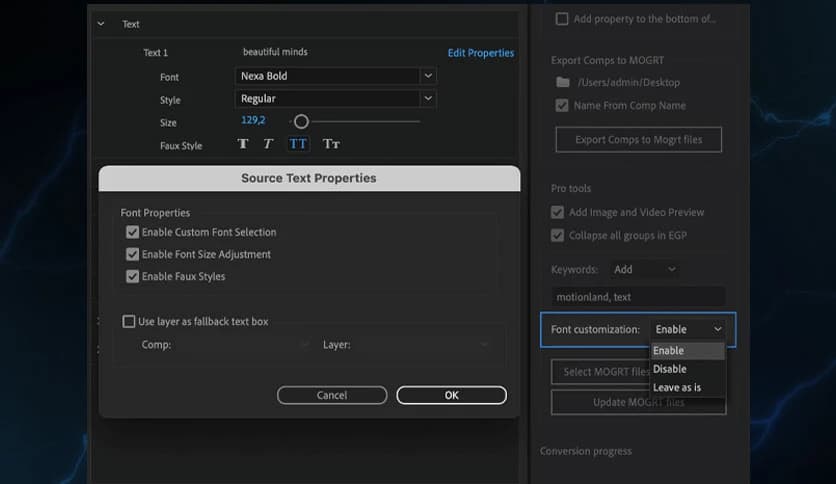Toggle the faux bold style icon
836x484 pixels.
pos(243,144)
